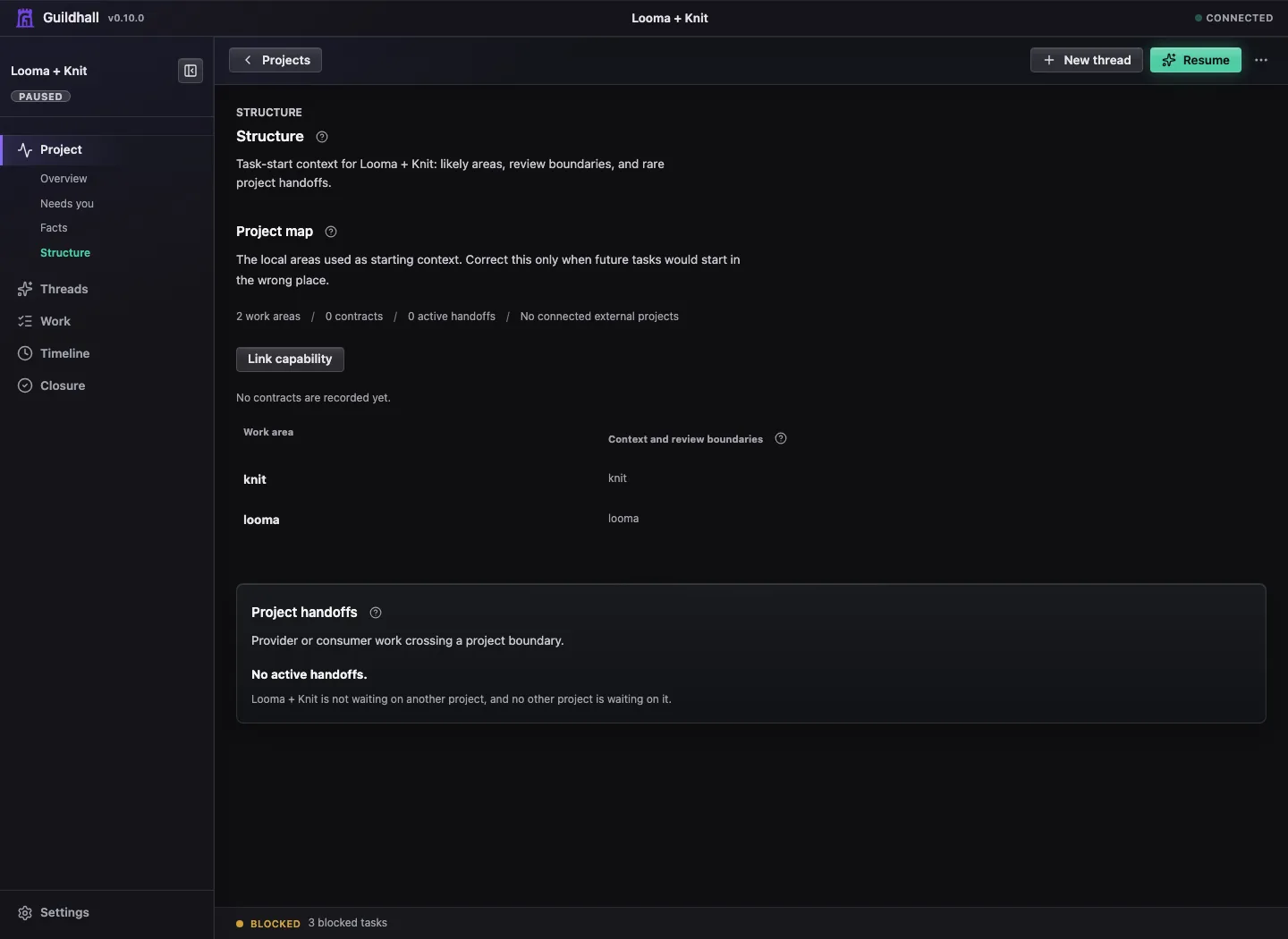Click the Project handoffs help icon
The width and height of the screenshot is (1288, 939).
(376, 613)
